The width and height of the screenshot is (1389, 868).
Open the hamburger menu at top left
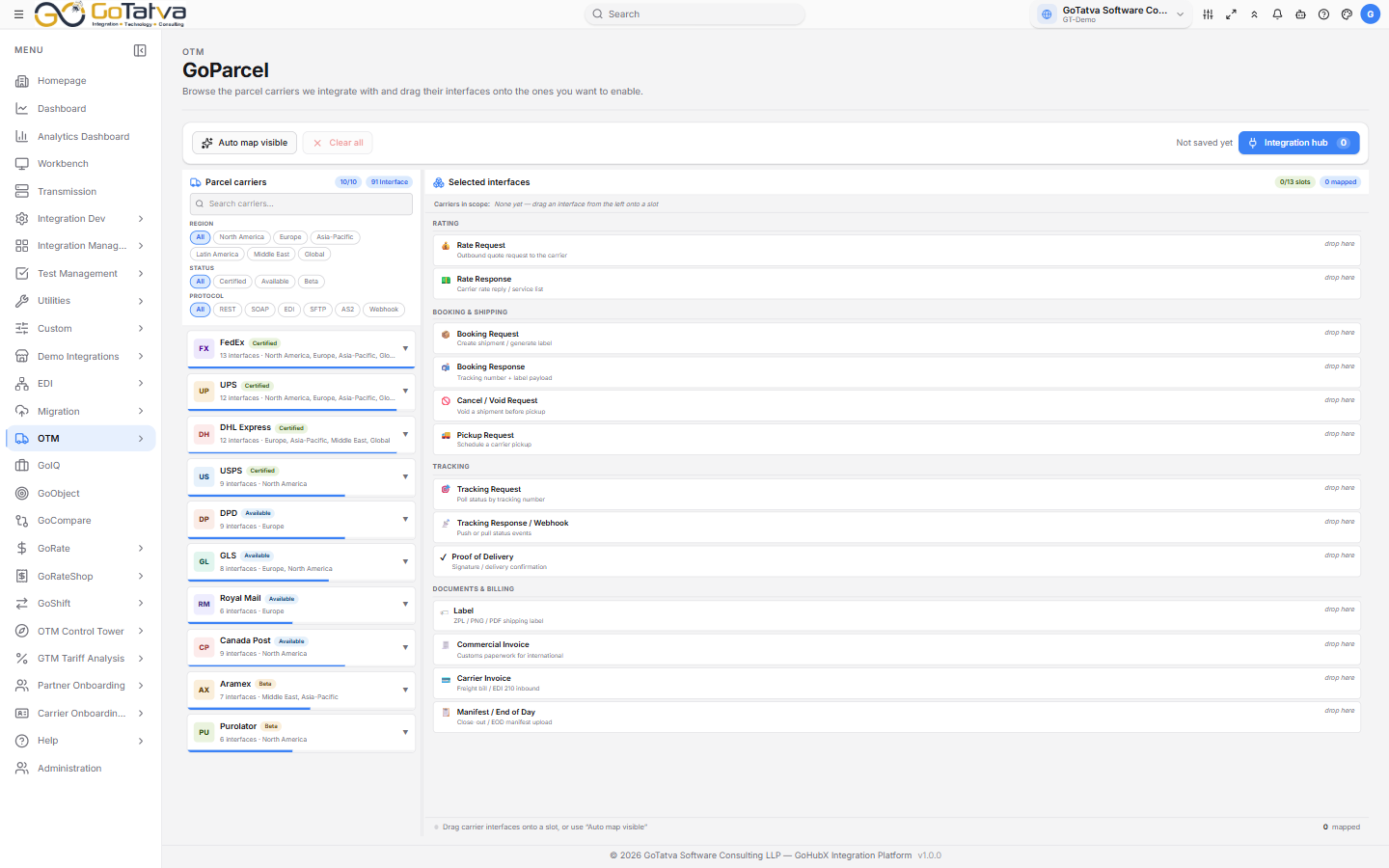coord(18,14)
